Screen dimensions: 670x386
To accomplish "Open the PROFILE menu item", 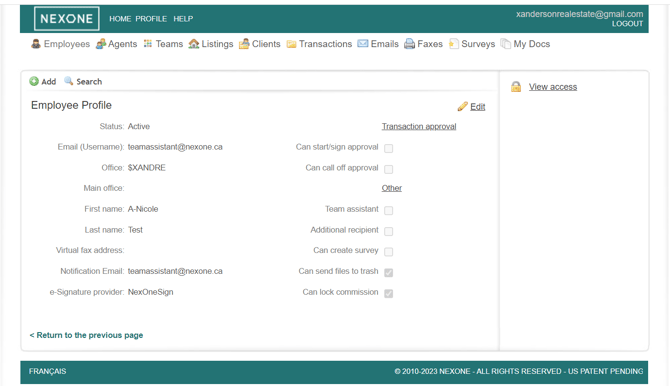I will tap(151, 19).
